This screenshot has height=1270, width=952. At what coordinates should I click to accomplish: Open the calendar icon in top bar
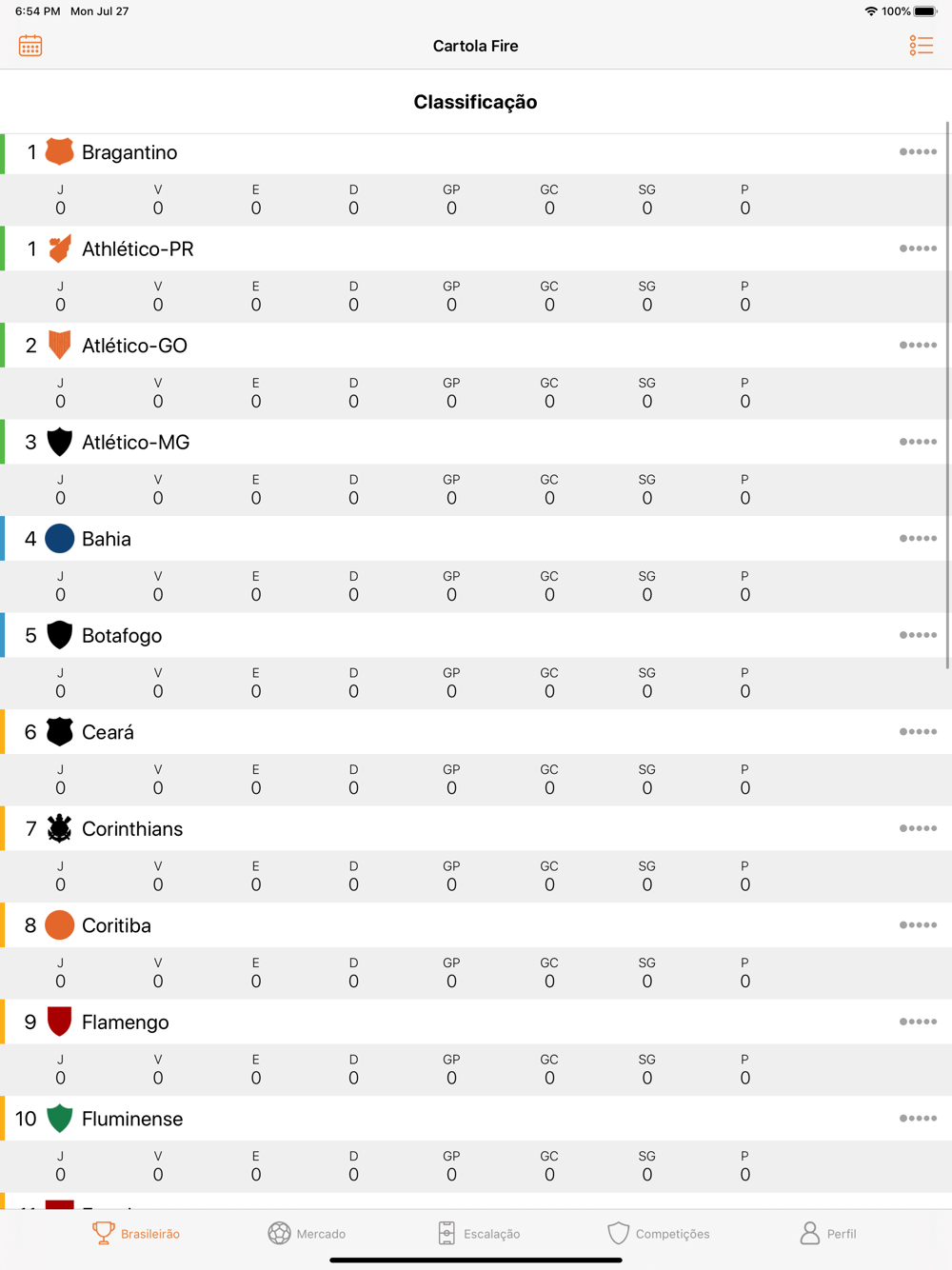tap(30, 46)
